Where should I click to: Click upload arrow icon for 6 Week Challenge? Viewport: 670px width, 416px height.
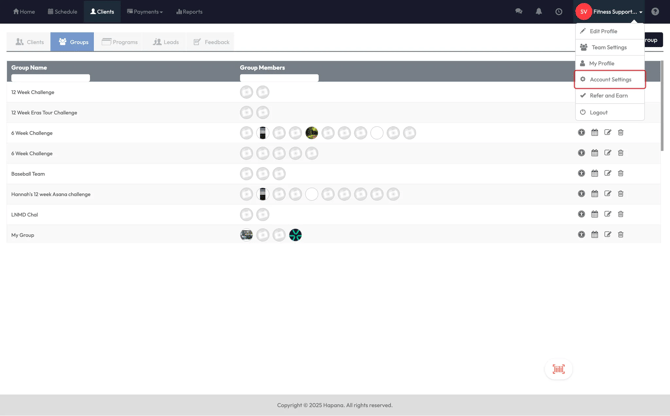pos(581,133)
